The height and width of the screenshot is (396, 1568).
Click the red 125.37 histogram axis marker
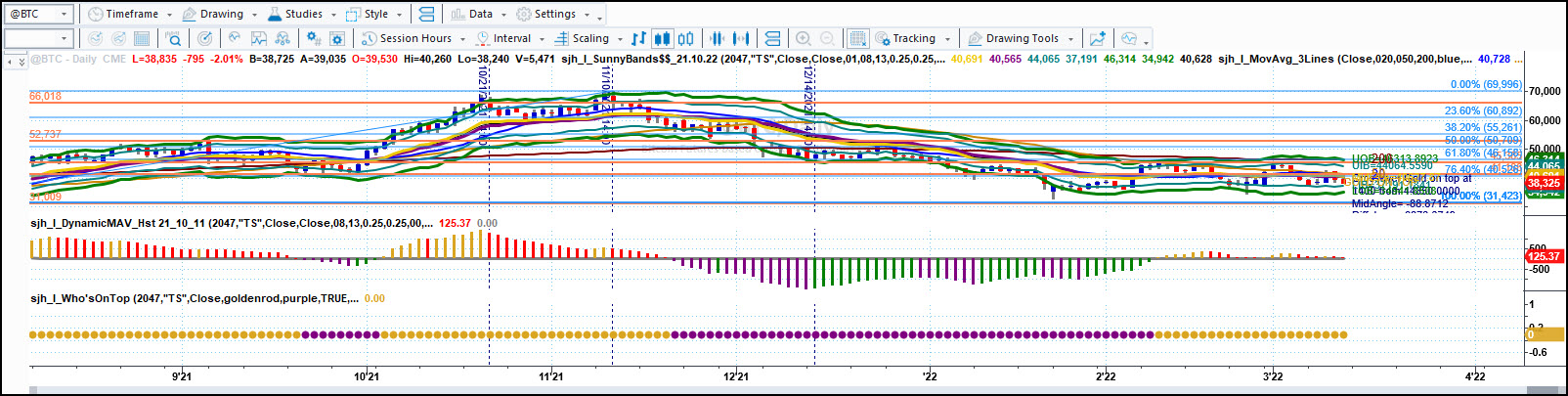click(x=1544, y=256)
